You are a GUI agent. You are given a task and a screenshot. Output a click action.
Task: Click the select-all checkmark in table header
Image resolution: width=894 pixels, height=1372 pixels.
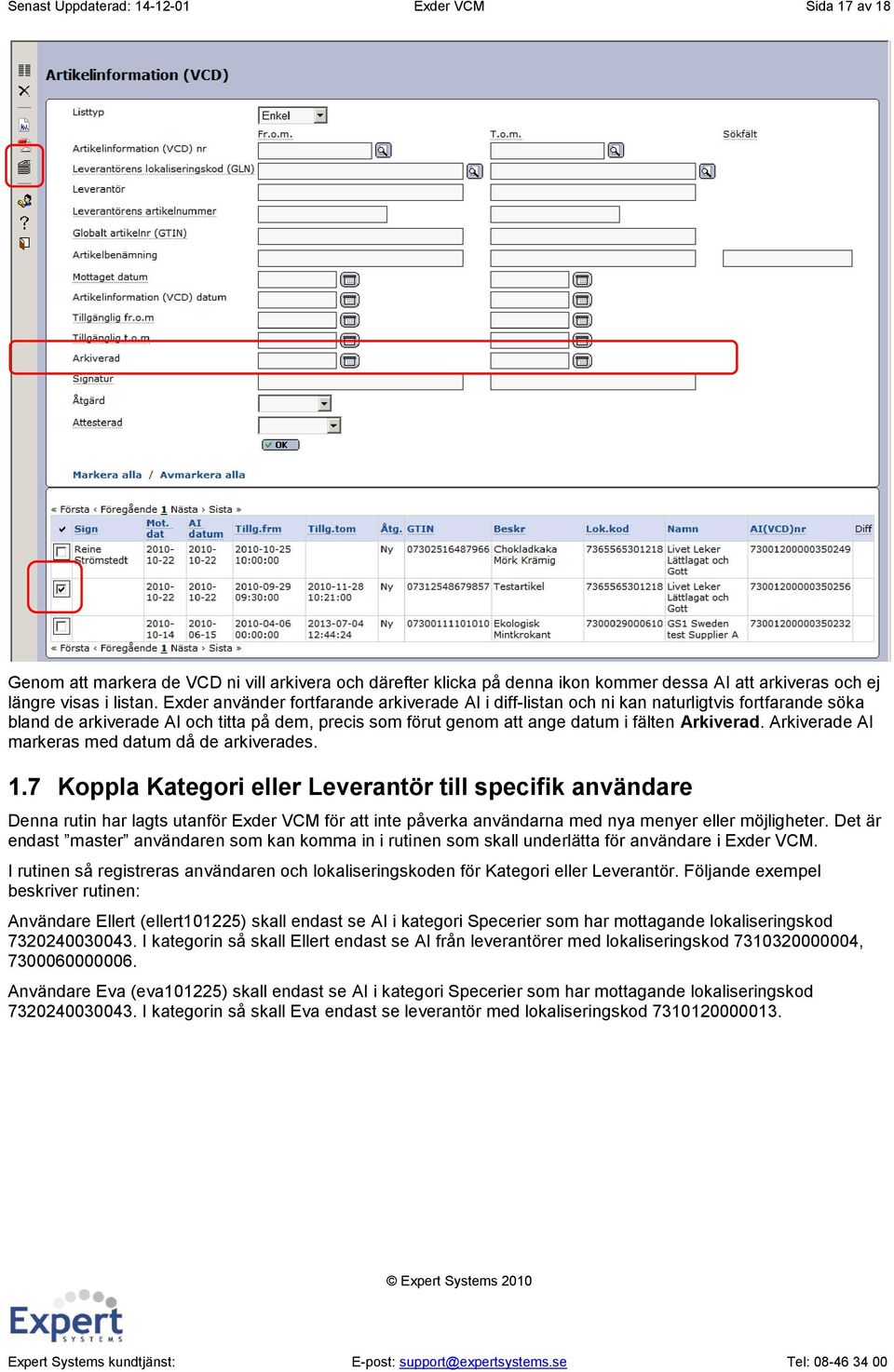(x=62, y=529)
